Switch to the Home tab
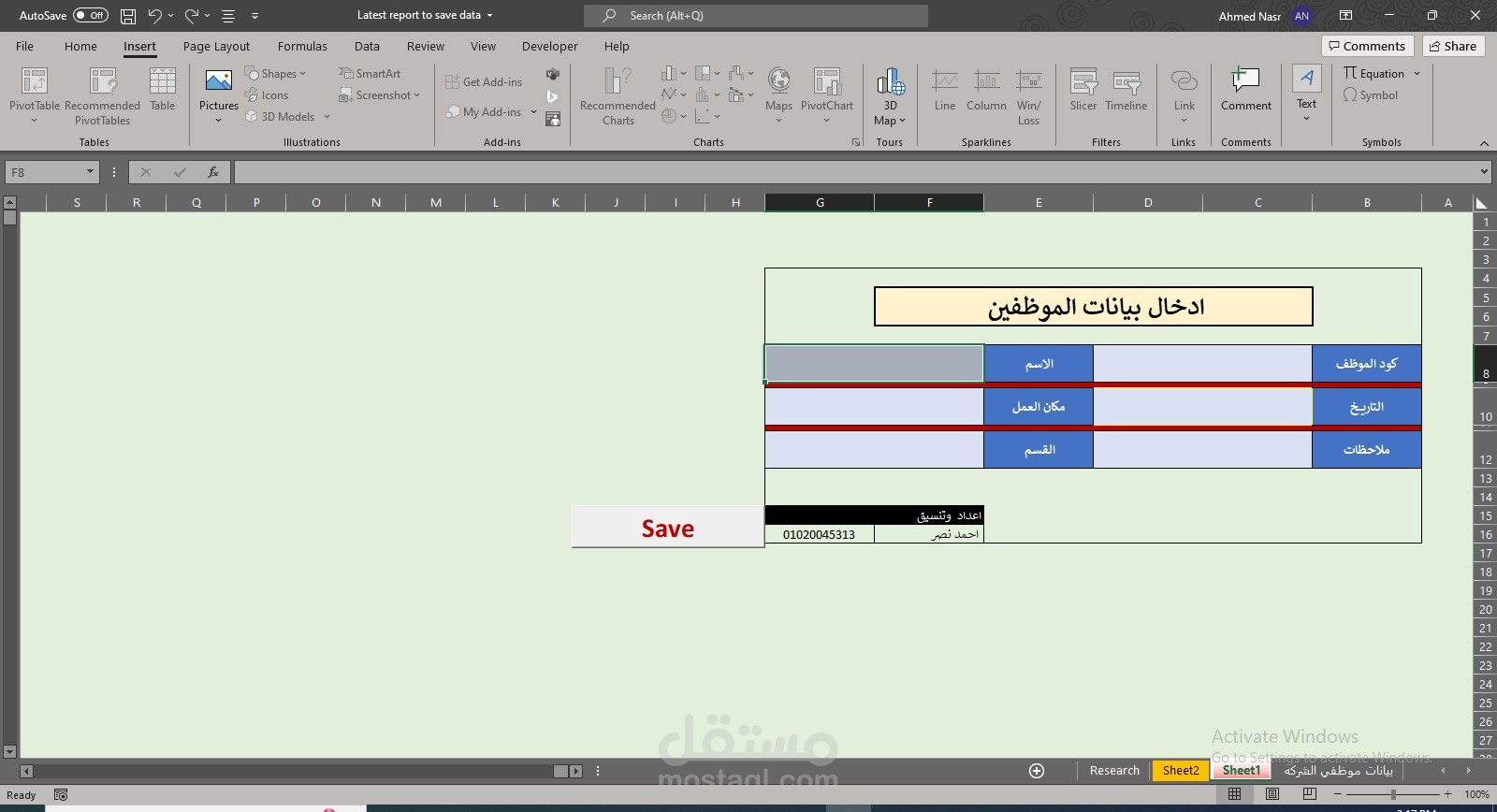This screenshot has height=812, width=1497. point(80,46)
